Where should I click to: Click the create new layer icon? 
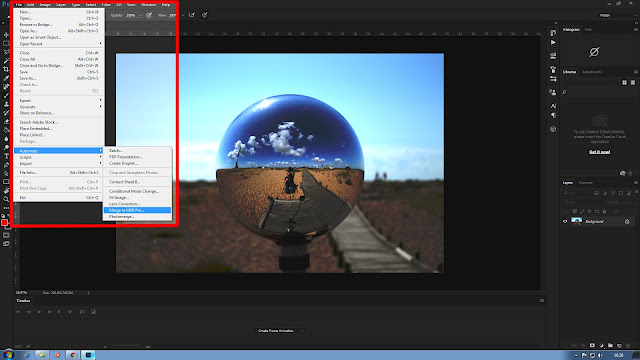[x=619, y=345]
